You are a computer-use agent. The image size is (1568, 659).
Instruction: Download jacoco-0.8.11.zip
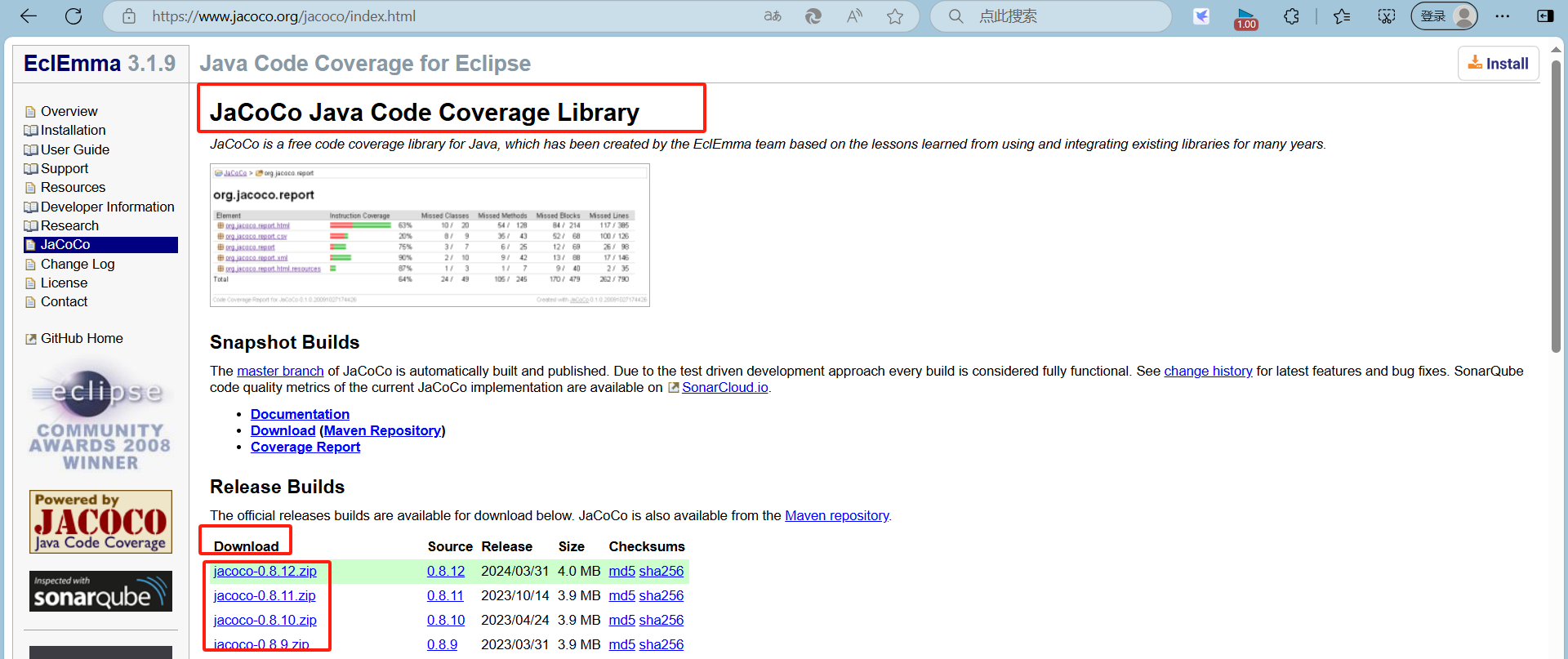(265, 595)
